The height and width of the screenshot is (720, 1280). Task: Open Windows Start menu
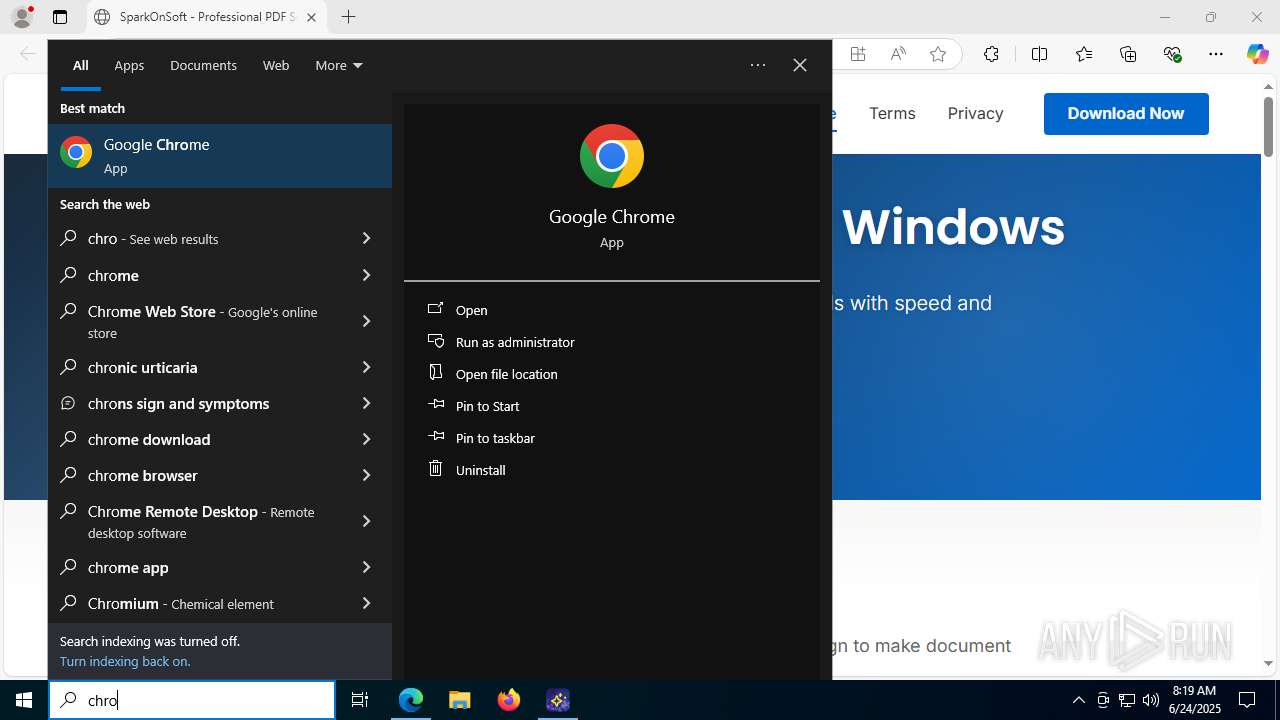[24, 700]
